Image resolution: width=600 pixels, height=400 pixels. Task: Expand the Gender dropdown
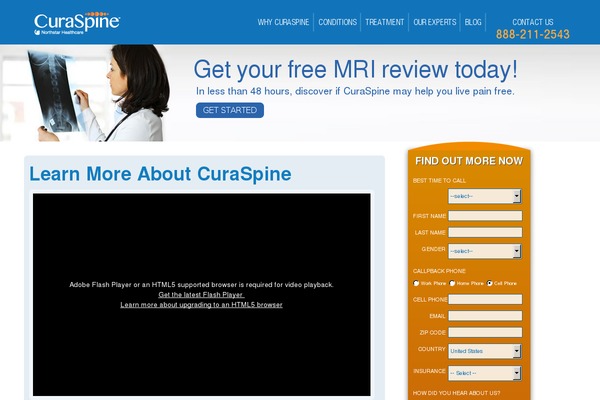(485, 251)
